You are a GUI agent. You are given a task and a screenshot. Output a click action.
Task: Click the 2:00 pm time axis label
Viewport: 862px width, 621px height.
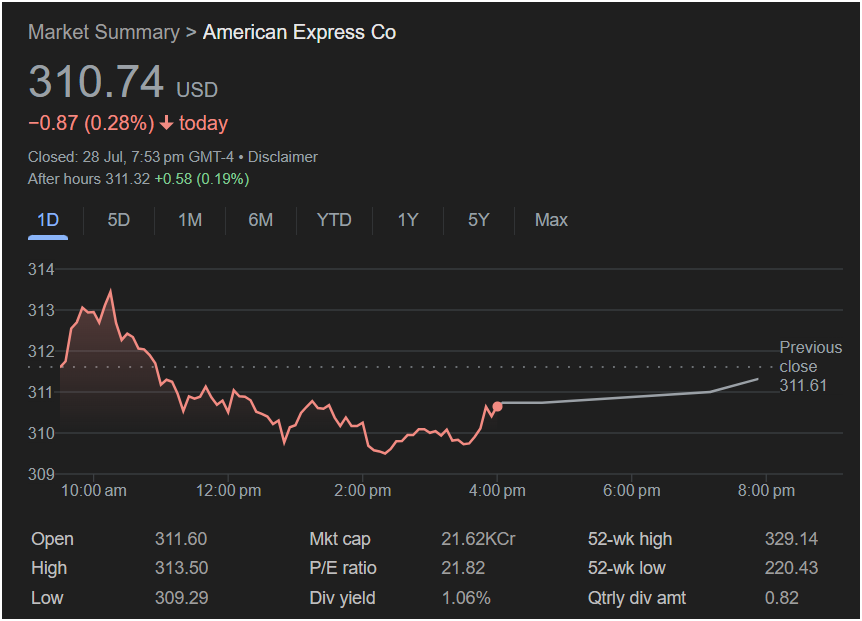pos(363,491)
